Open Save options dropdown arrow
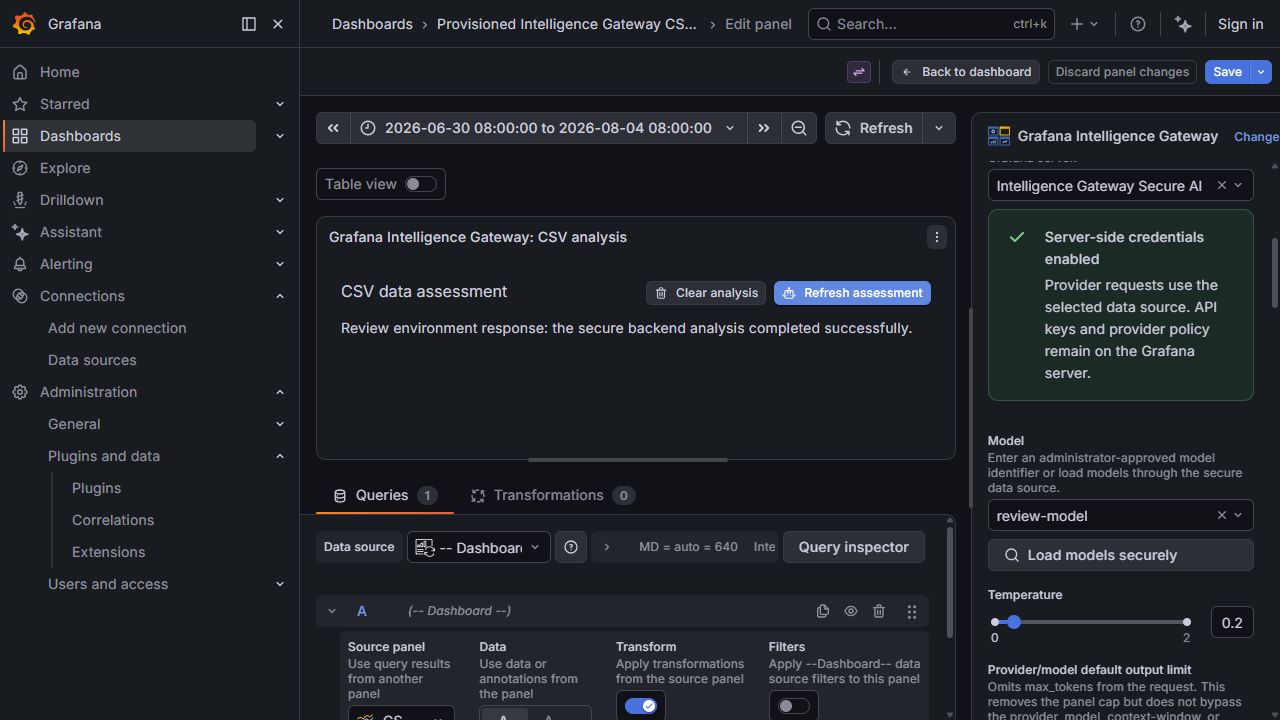The image size is (1280, 720). pyautogui.click(x=1261, y=72)
